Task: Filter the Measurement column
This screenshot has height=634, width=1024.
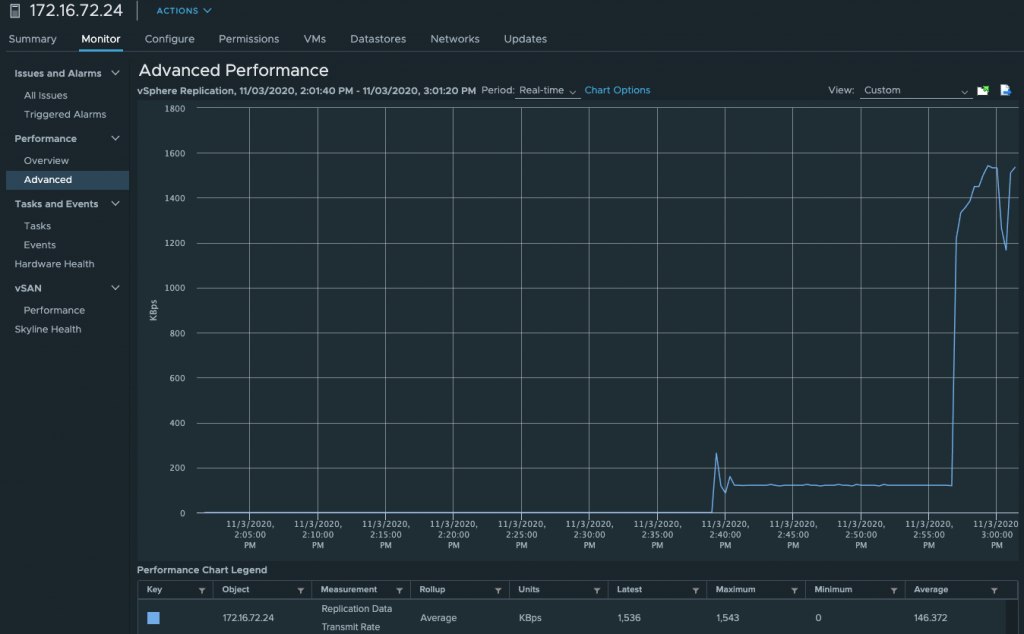Action: [x=399, y=590]
